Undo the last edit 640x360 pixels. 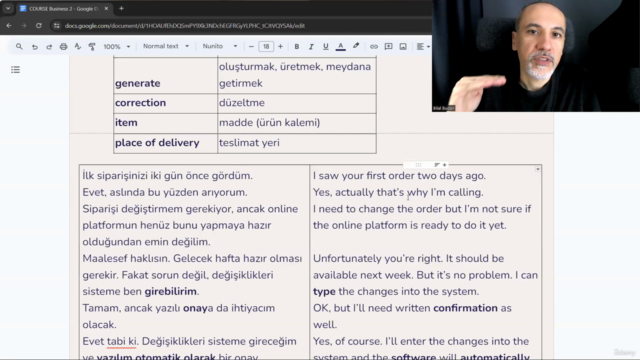click(35, 47)
